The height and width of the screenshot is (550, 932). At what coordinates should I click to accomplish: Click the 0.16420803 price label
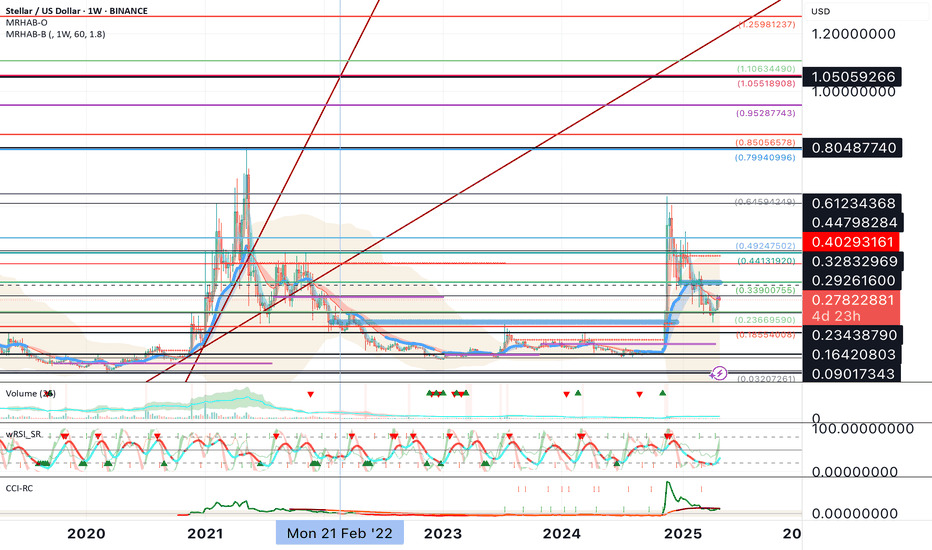[852, 355]
